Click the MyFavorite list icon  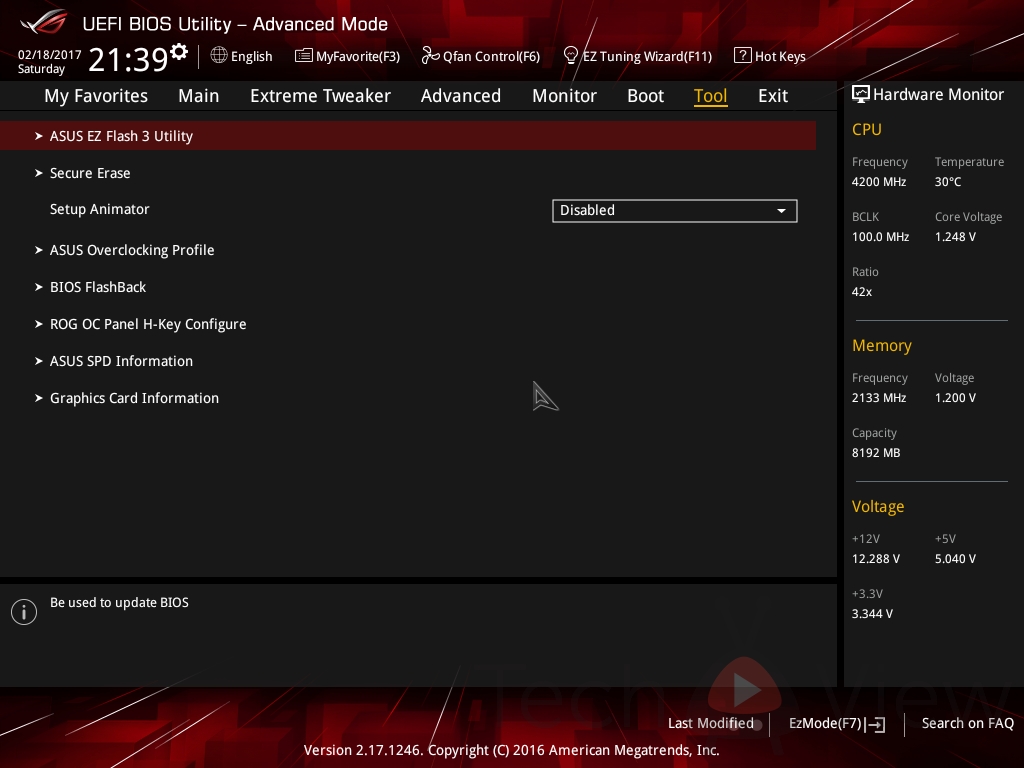point(303,56)
